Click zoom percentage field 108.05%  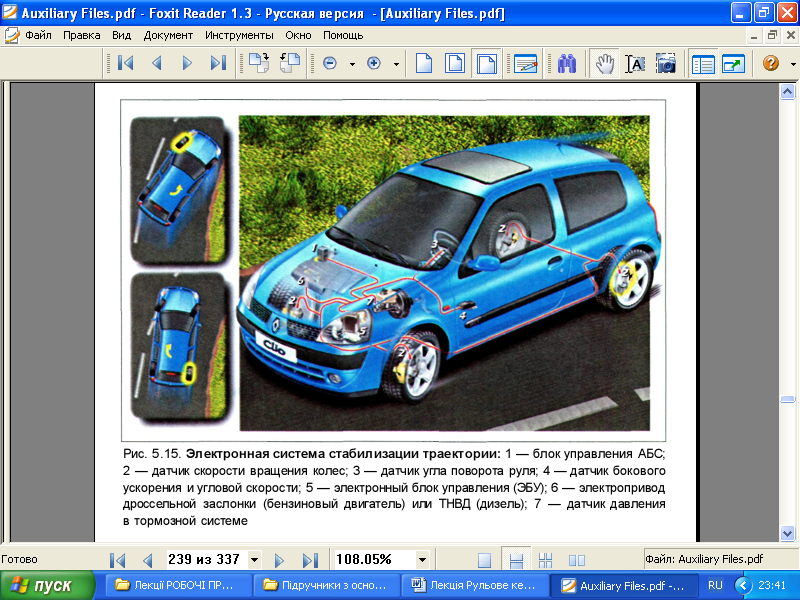pos(374,560)
